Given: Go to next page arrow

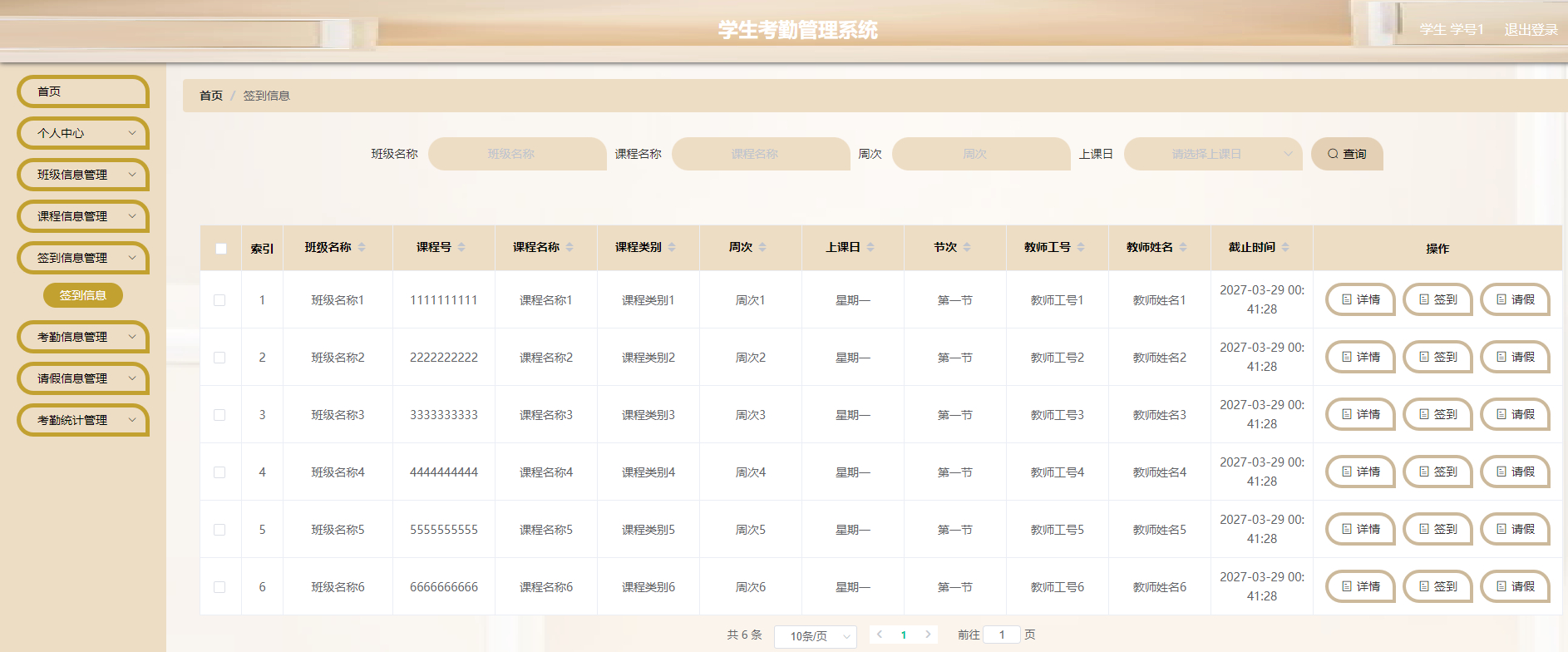Looking at the screenshot, I should (x=928, y=635).
